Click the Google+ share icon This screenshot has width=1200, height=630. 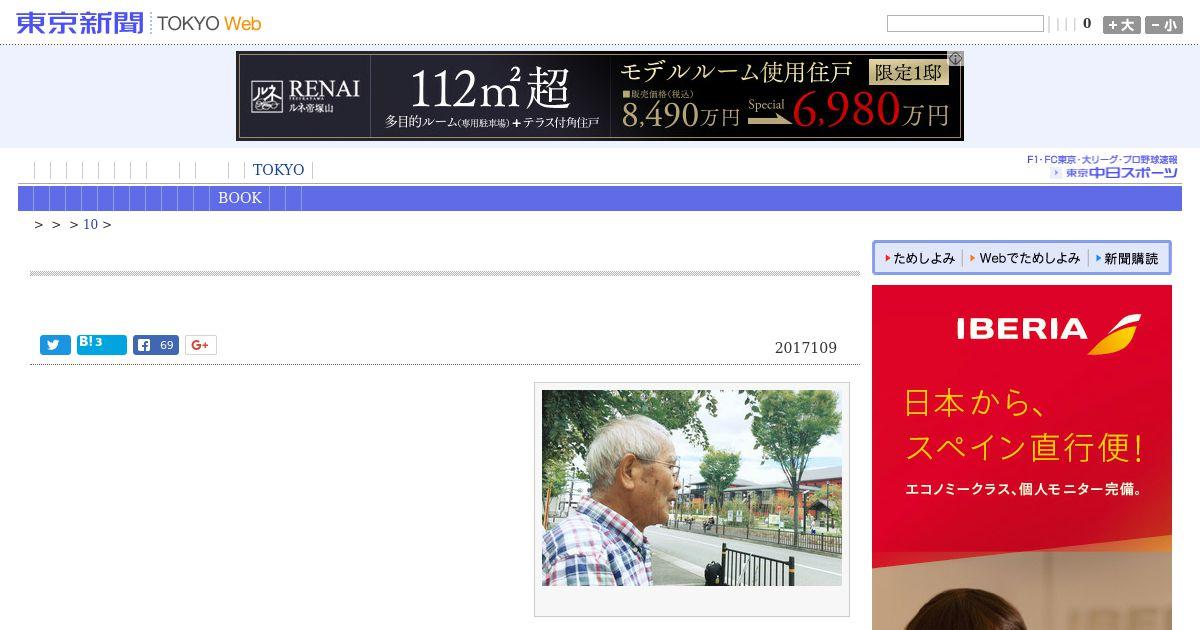(200, 345)
